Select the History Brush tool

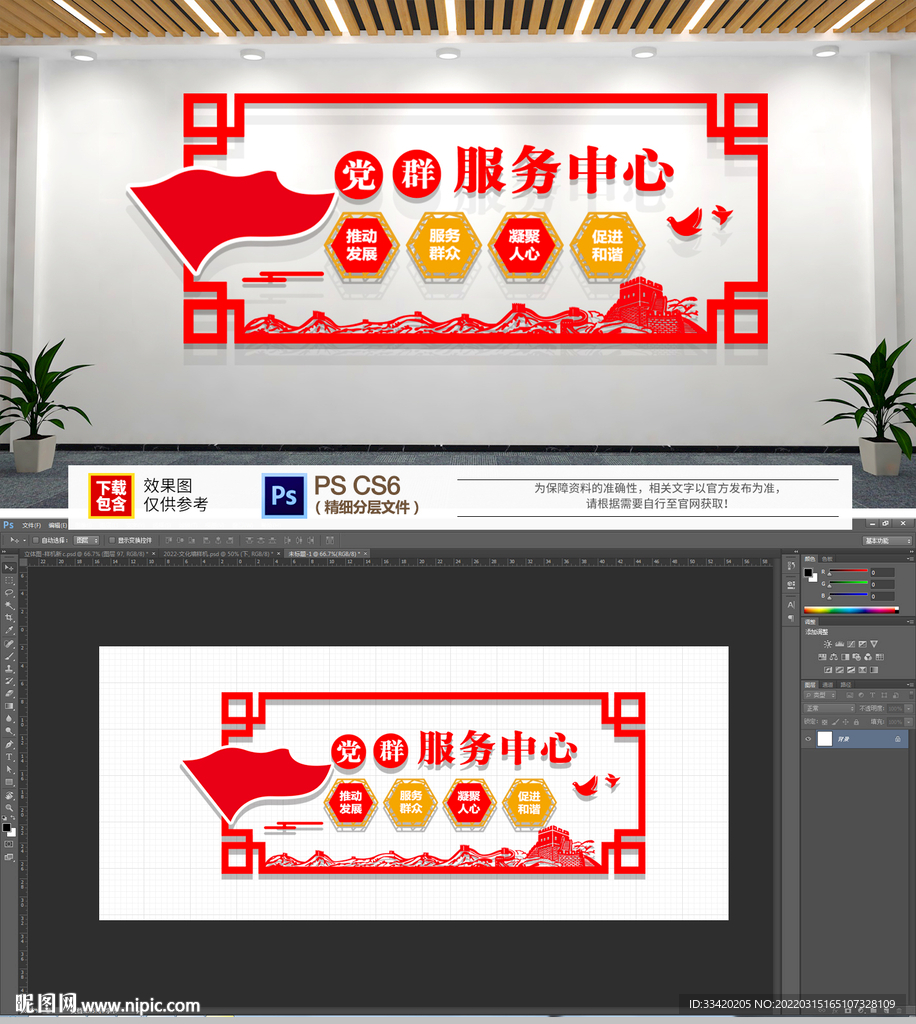pos(9,680)
